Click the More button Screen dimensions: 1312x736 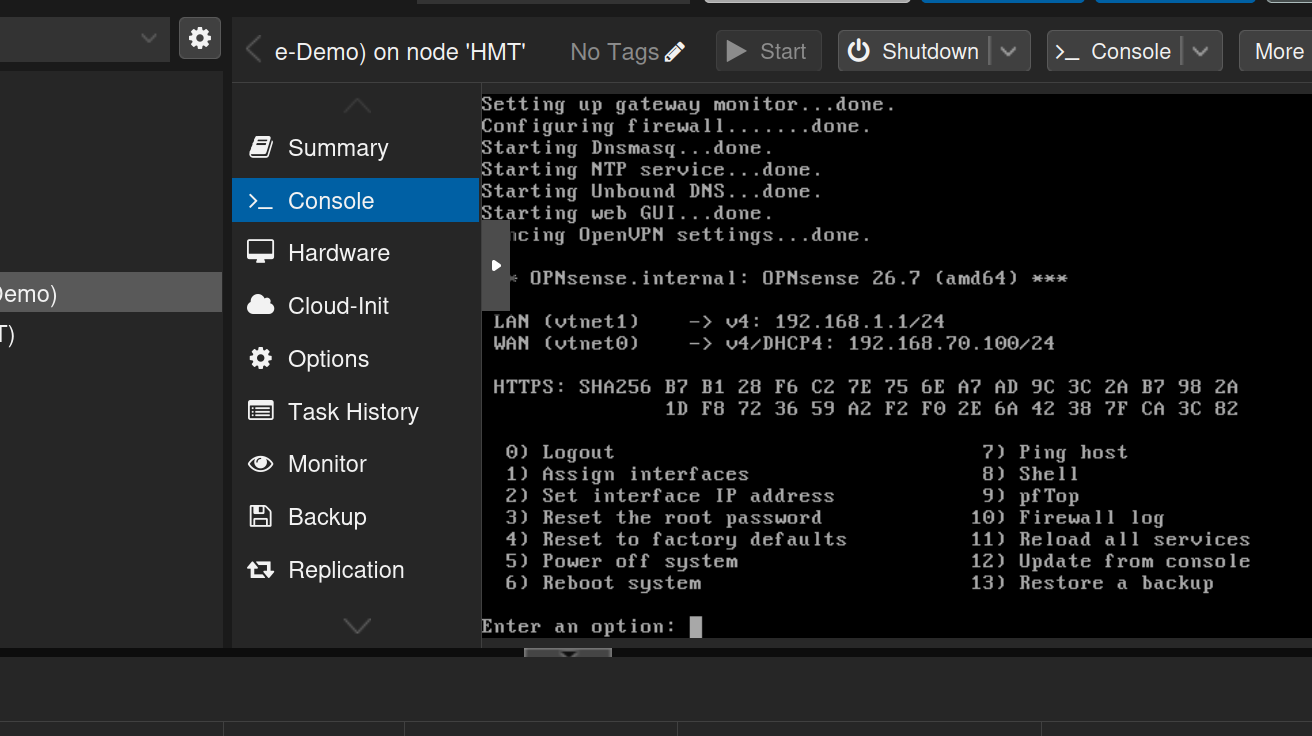(1277, 51)
